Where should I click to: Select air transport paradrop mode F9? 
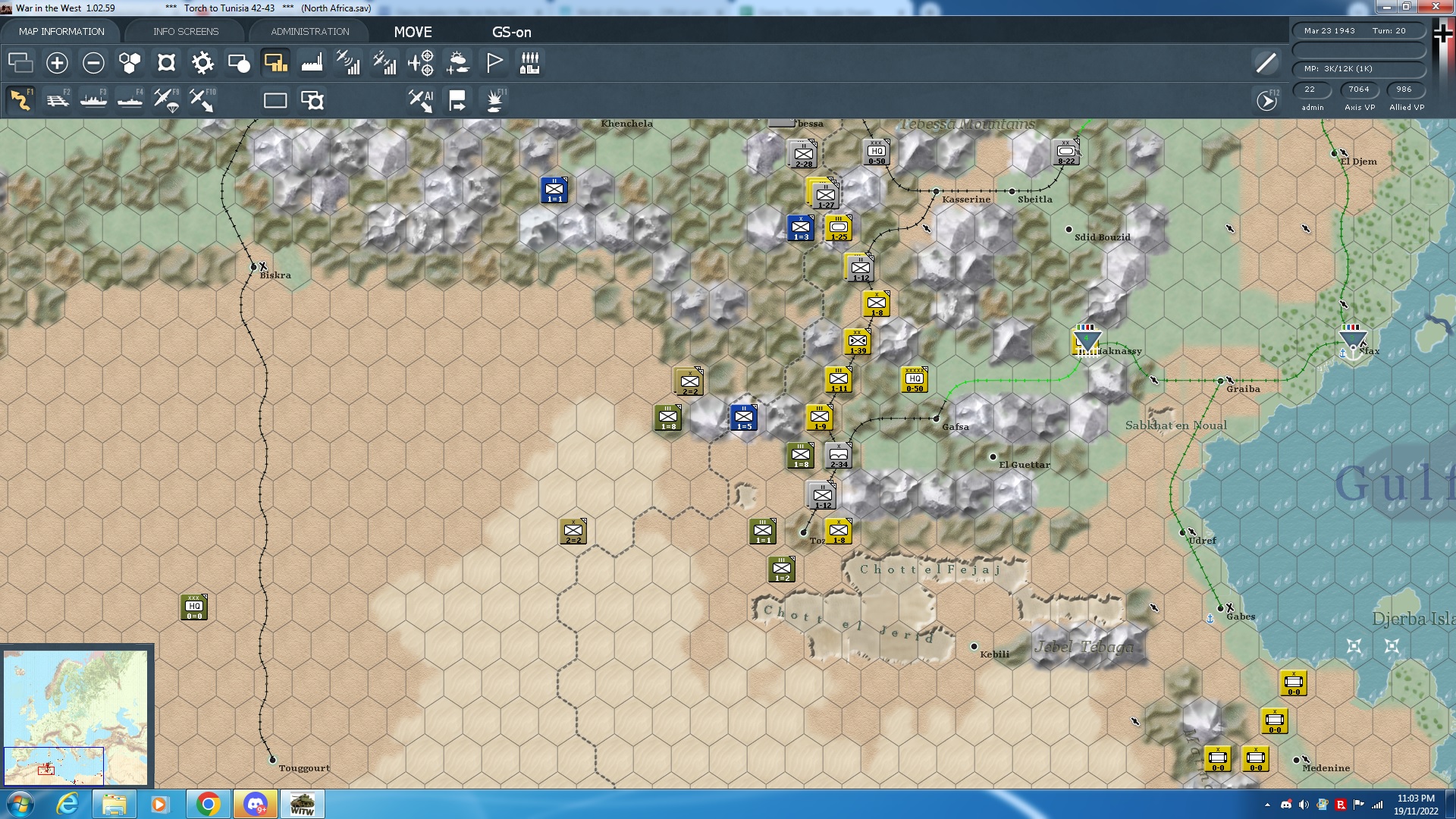(166, 100)
